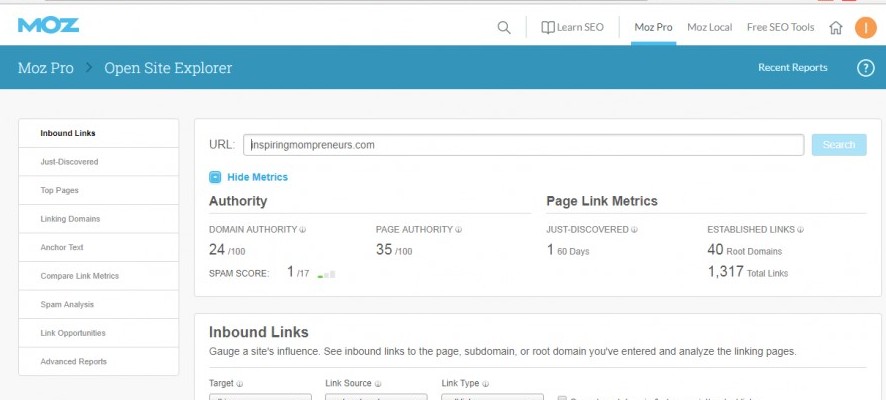Click the Hide Metrics collapse icon
The width and height of the screenshot is (886, 400).
tap(215, 177)
